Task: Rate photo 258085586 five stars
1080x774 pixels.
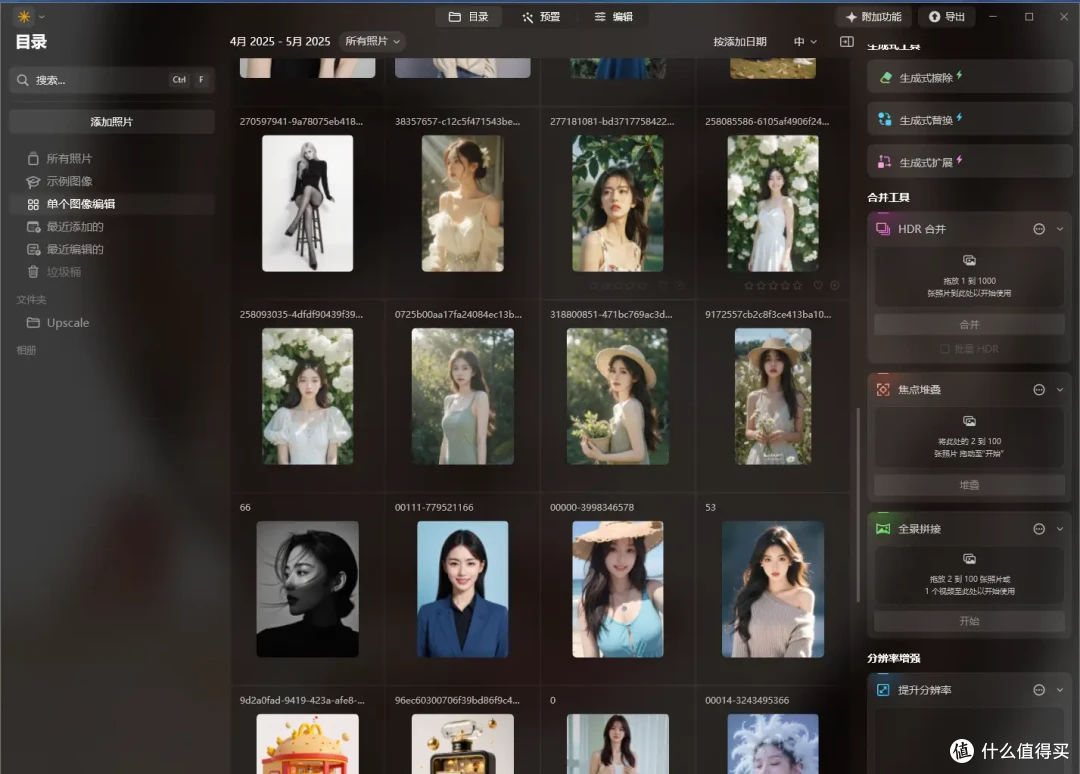Action: [798, 285]
